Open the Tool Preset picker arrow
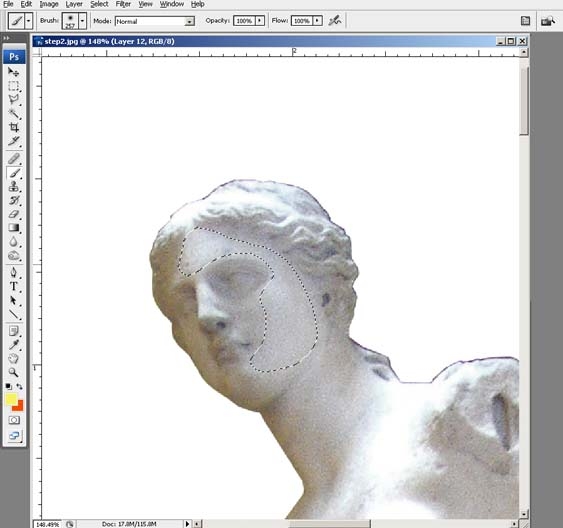This screenshot has width=563, height=528. (x=28, y=20)
